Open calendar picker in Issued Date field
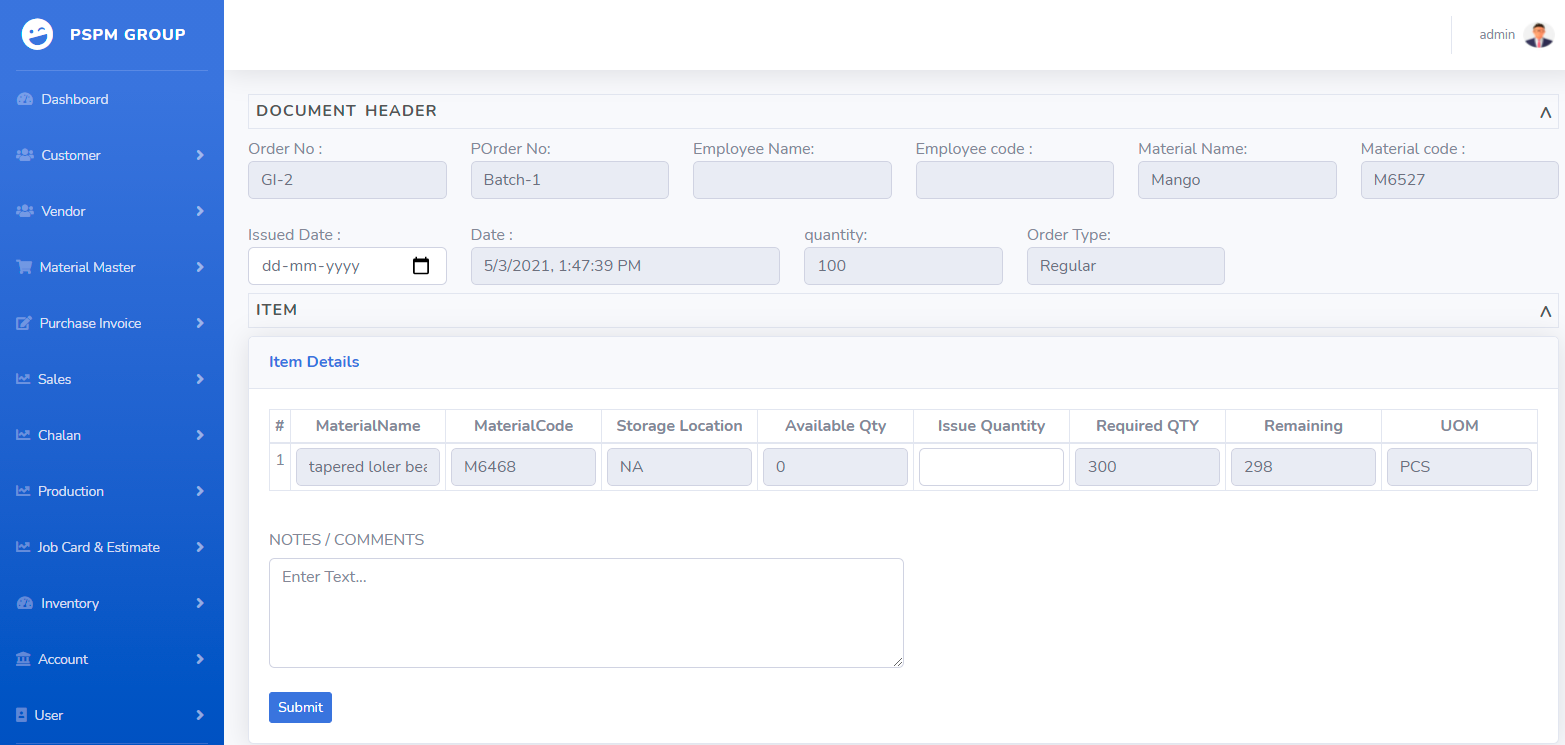 click(x=421, y=266)
